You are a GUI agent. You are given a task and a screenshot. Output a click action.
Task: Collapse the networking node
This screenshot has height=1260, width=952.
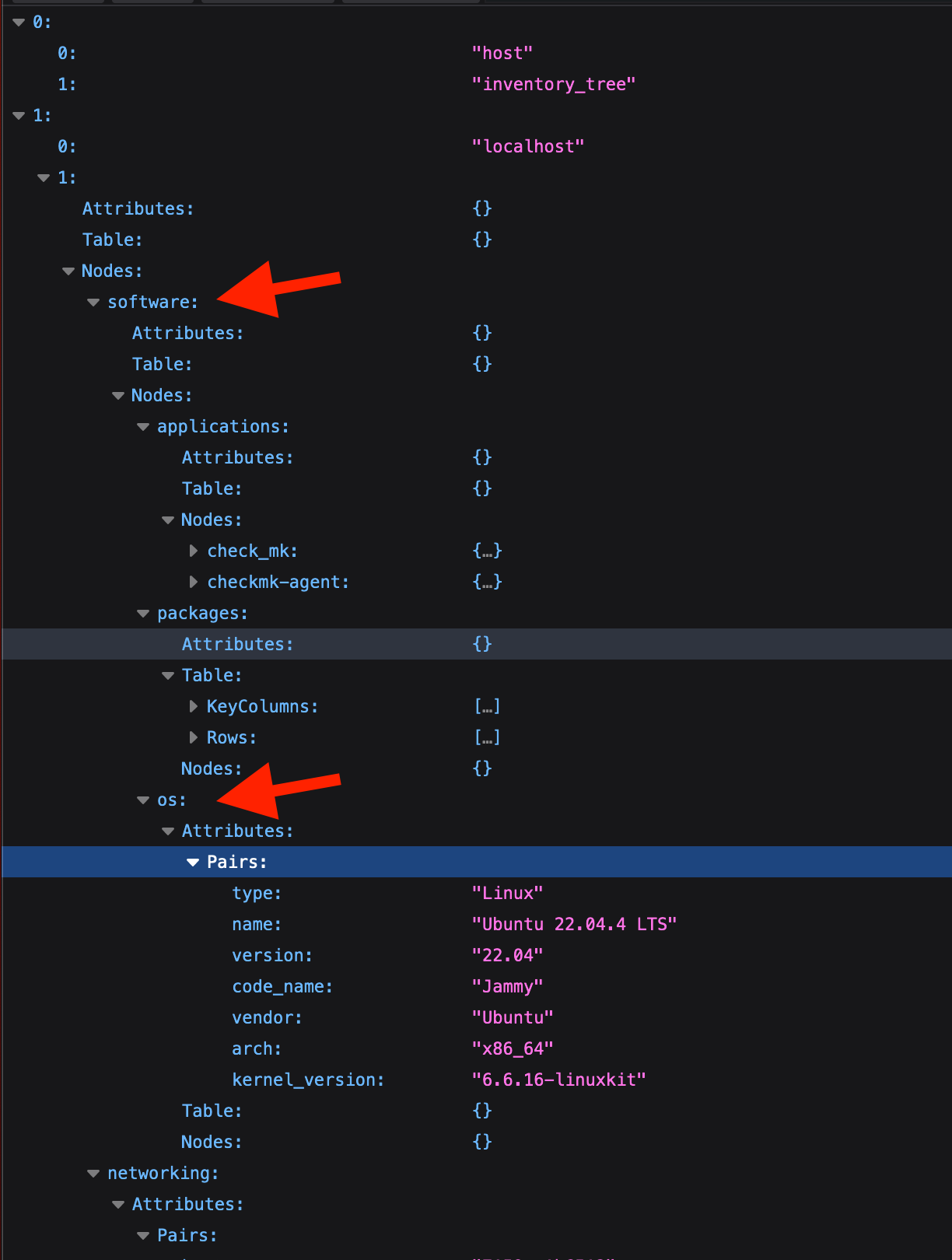point(93,1174)
